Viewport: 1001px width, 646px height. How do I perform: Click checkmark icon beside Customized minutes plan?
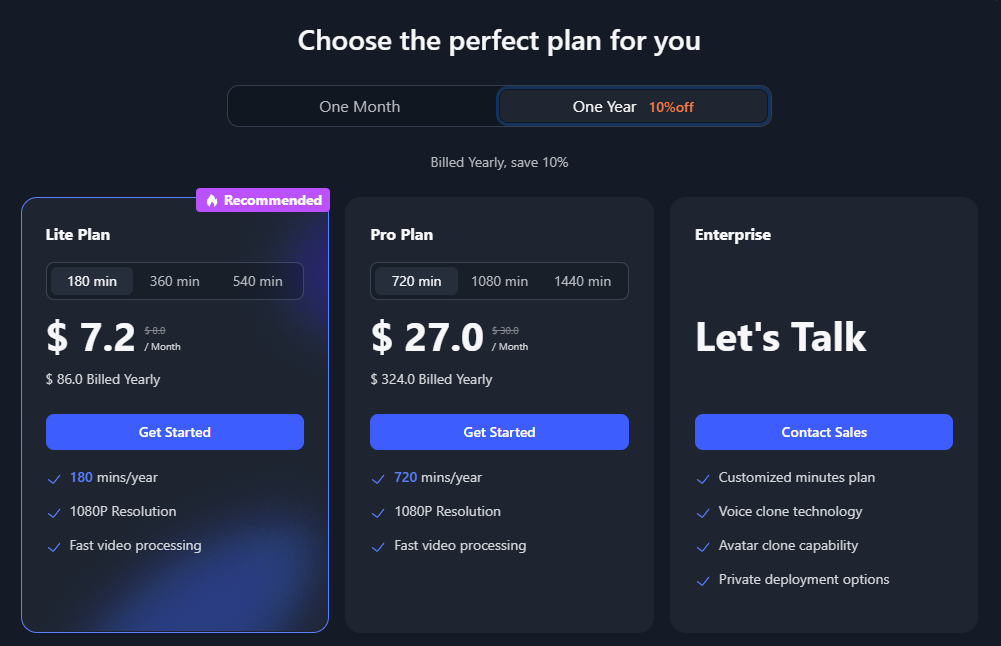(x=703, y=478)
